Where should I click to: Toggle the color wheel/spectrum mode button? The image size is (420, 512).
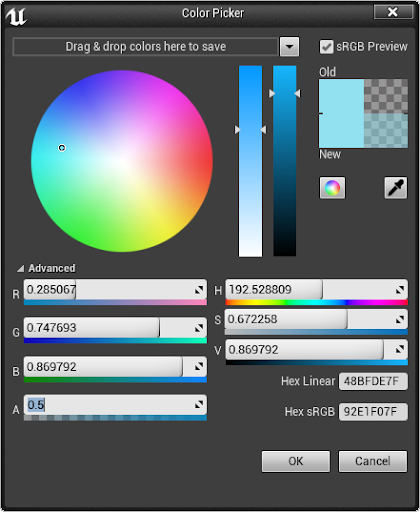pos(332,188)
